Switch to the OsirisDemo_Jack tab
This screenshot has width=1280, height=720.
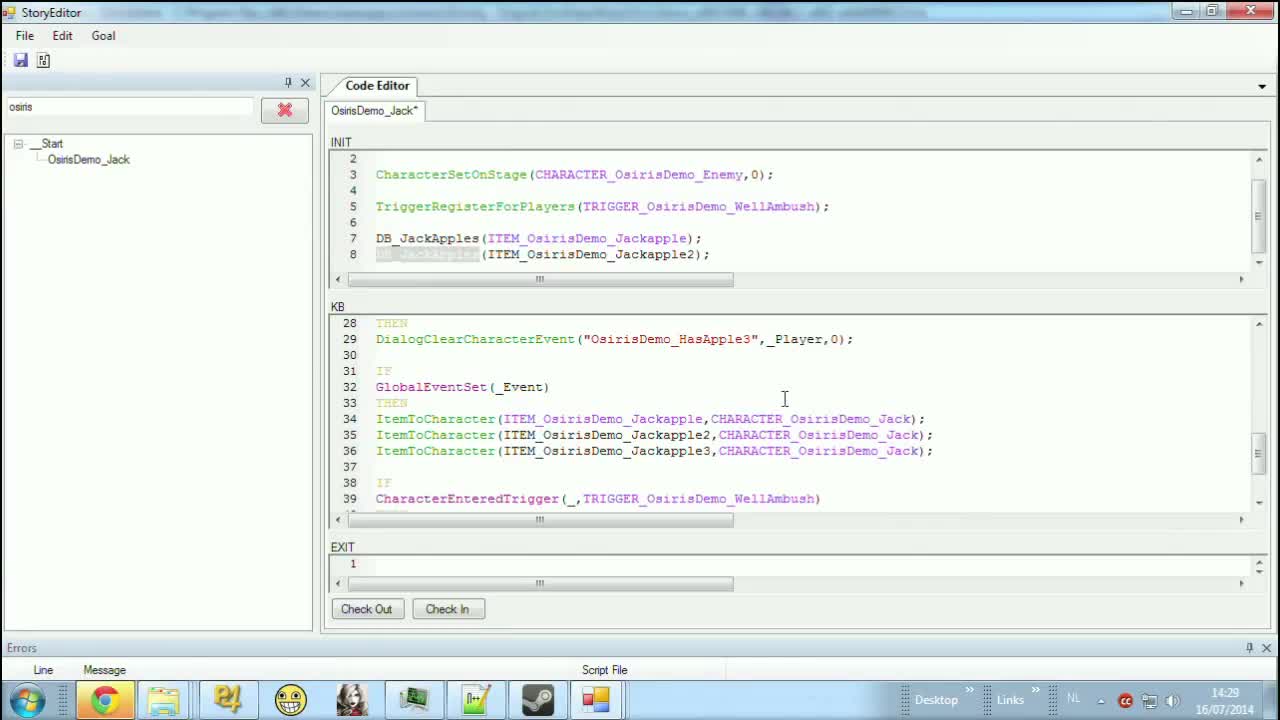373,110
